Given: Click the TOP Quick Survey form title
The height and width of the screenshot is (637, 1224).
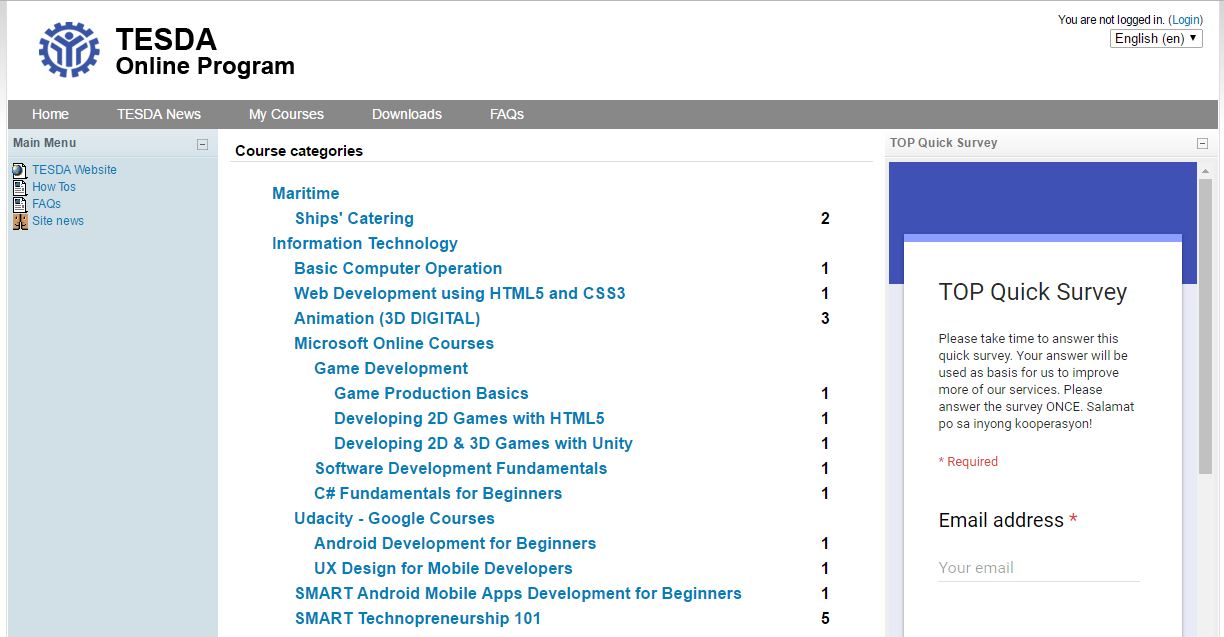Looking at the screenshot, I should pyautogui.click(x=1033, y=292).
